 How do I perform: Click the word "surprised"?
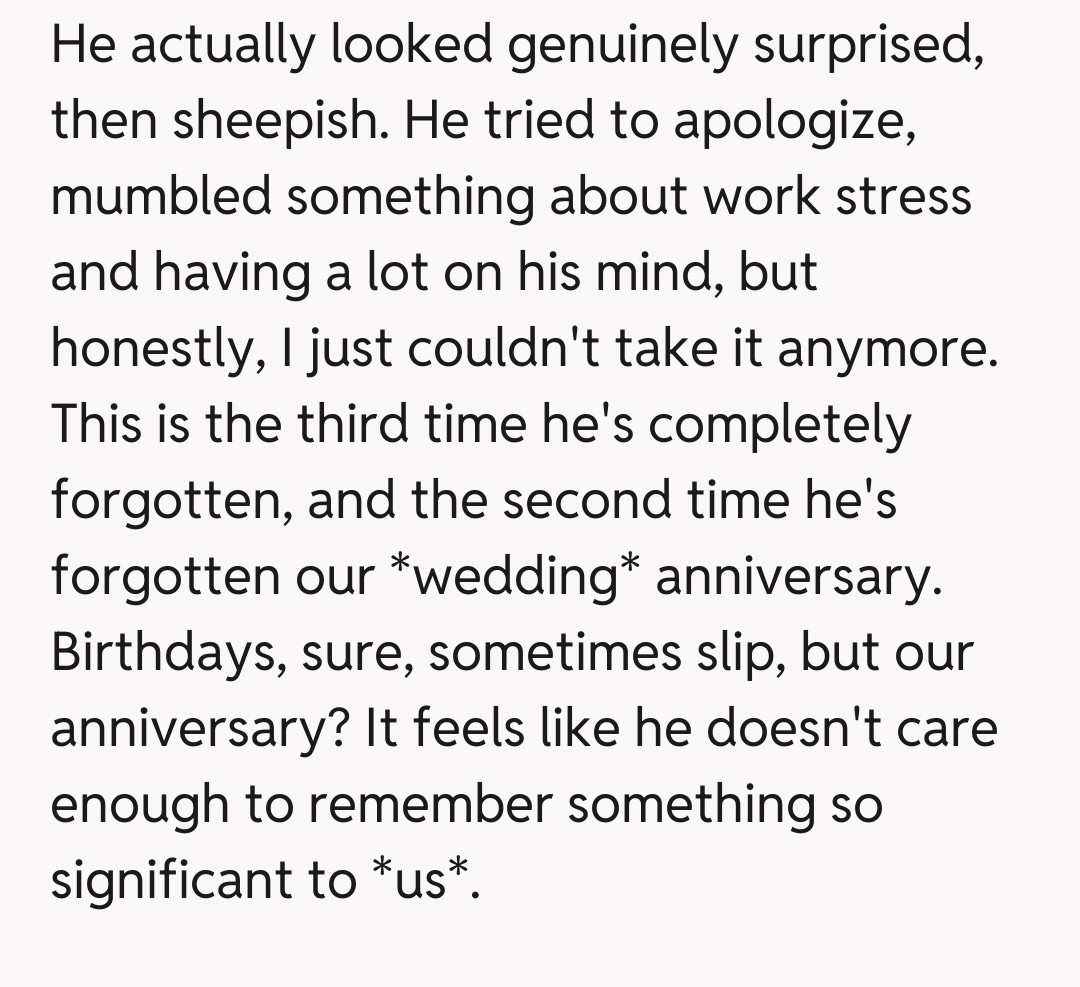[x=867, y=46]
